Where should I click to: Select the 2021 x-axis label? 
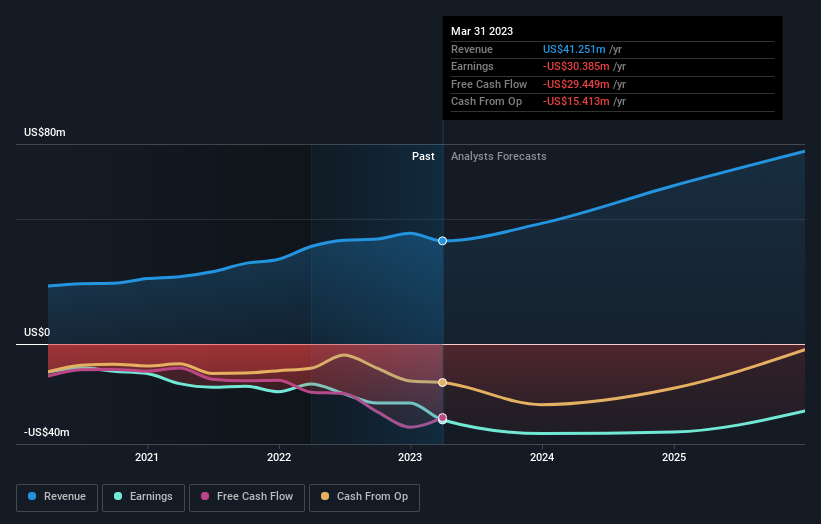pyautogui.click(x=147, y=457)
